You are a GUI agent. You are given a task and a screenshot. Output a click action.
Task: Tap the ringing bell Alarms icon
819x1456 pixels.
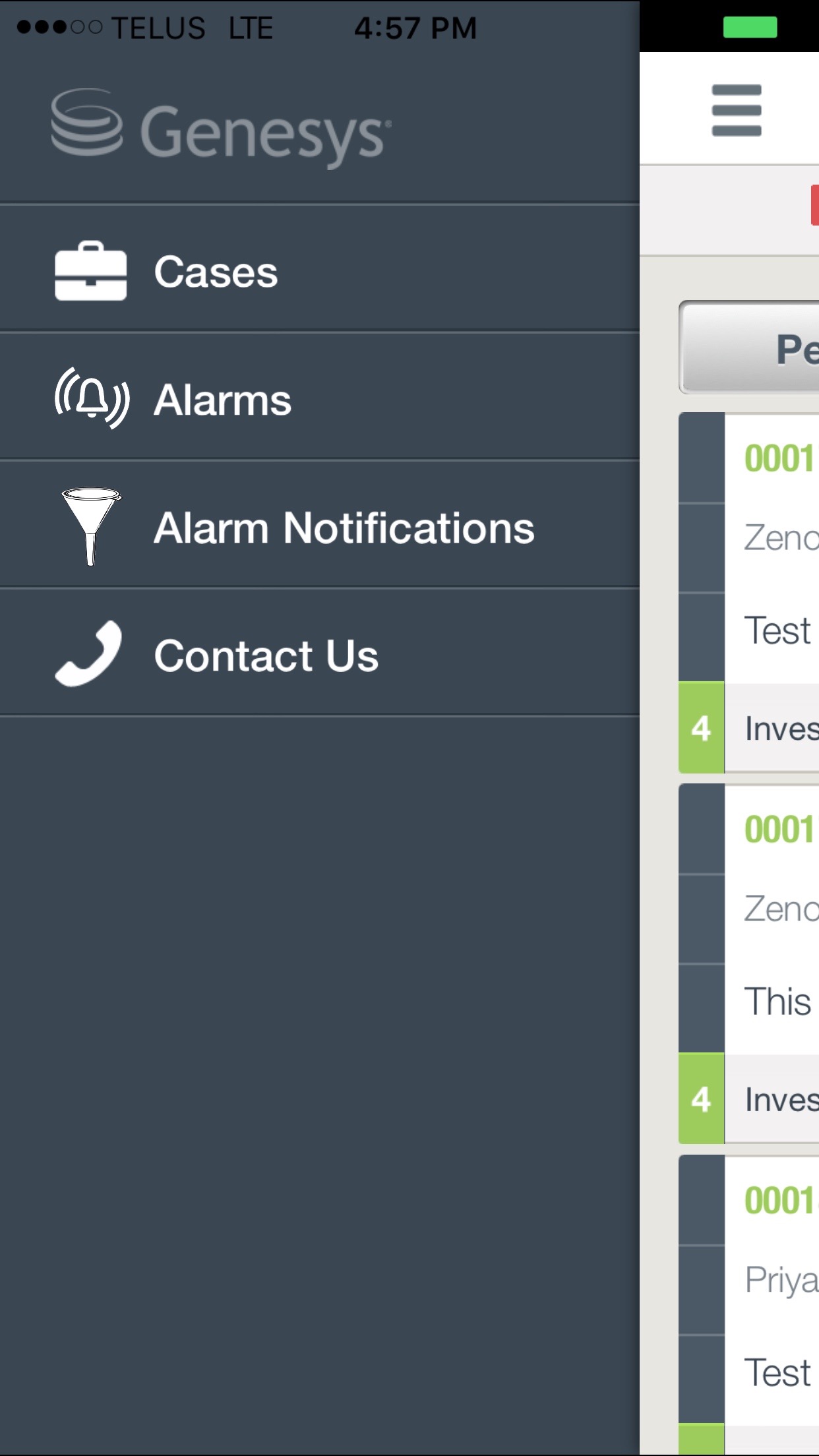[x=92, y=398]
